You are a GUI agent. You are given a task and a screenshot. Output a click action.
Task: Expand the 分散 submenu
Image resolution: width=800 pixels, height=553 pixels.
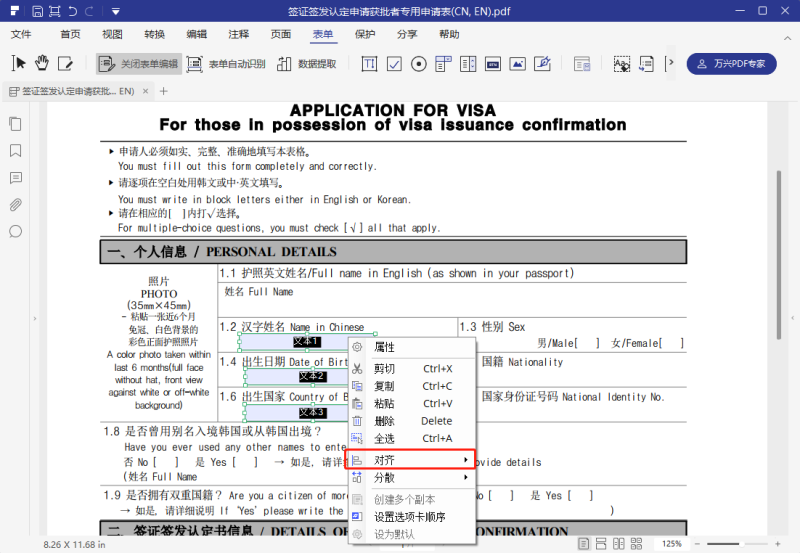coord(412,477)
